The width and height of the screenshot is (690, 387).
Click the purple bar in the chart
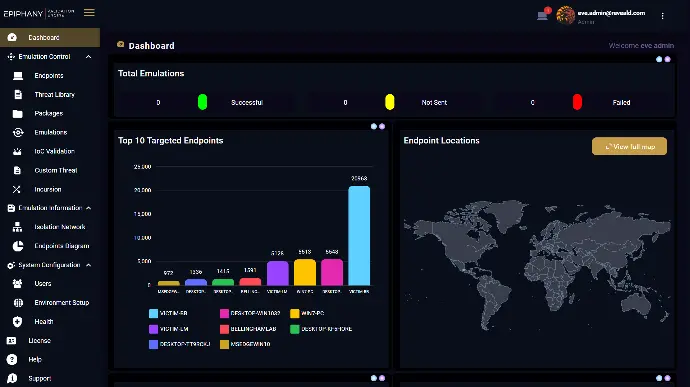278,273
